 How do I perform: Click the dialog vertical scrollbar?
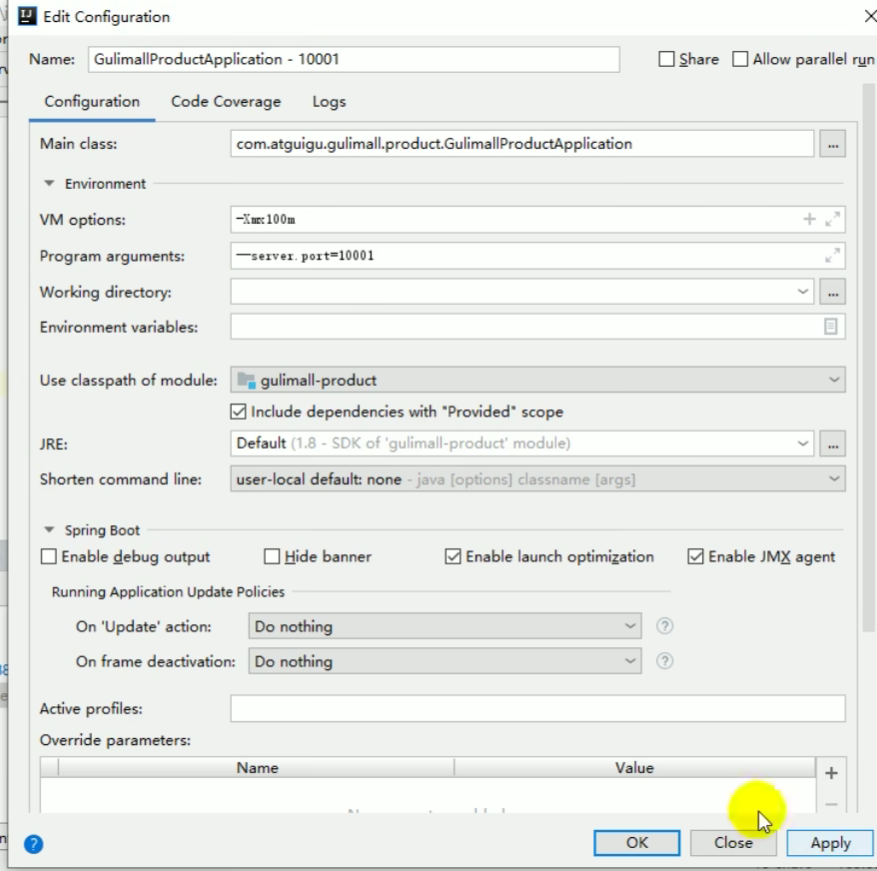(x=869, y=358)
